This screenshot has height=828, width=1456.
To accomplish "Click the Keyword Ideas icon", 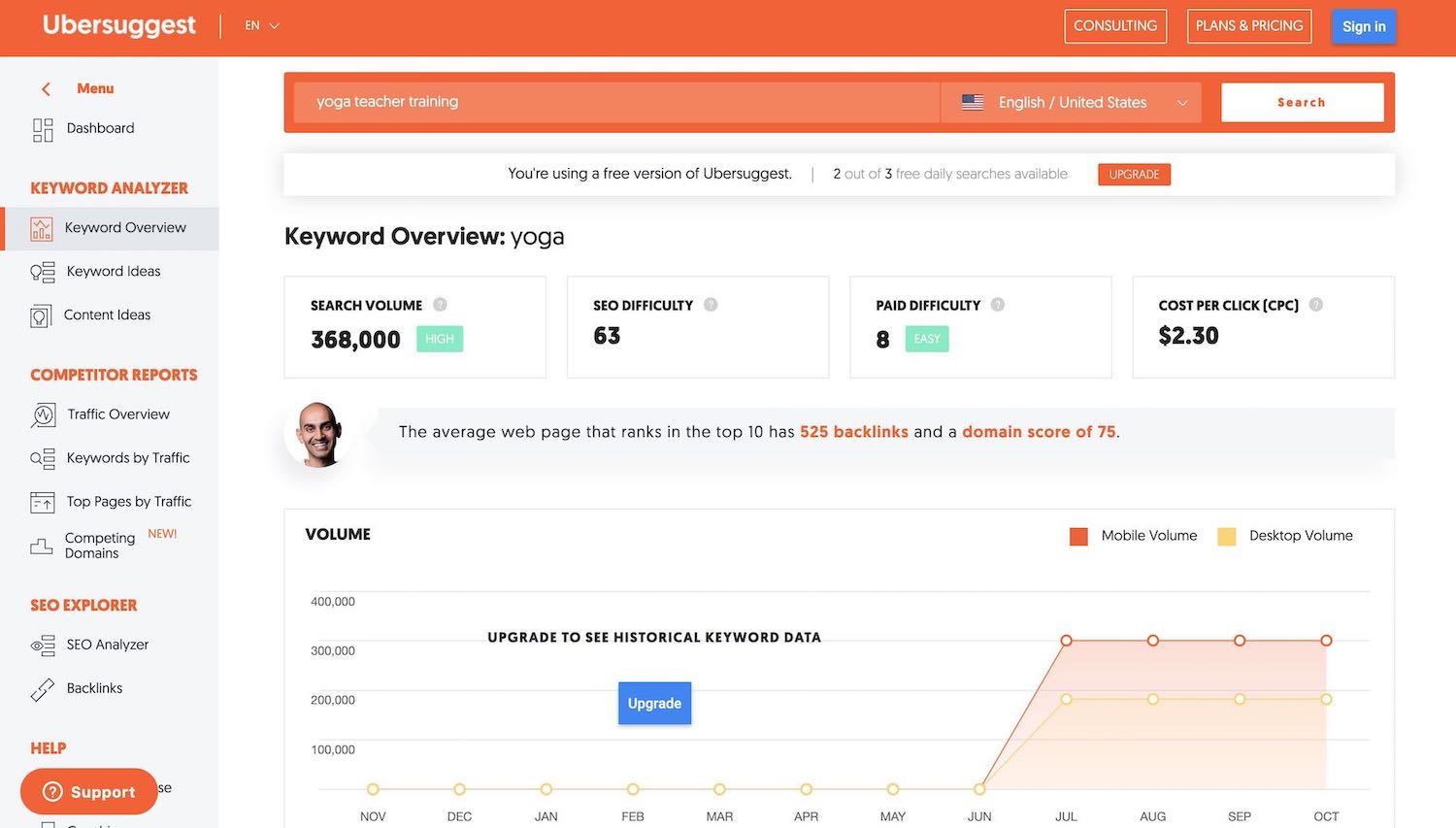I will click(43, 273).
